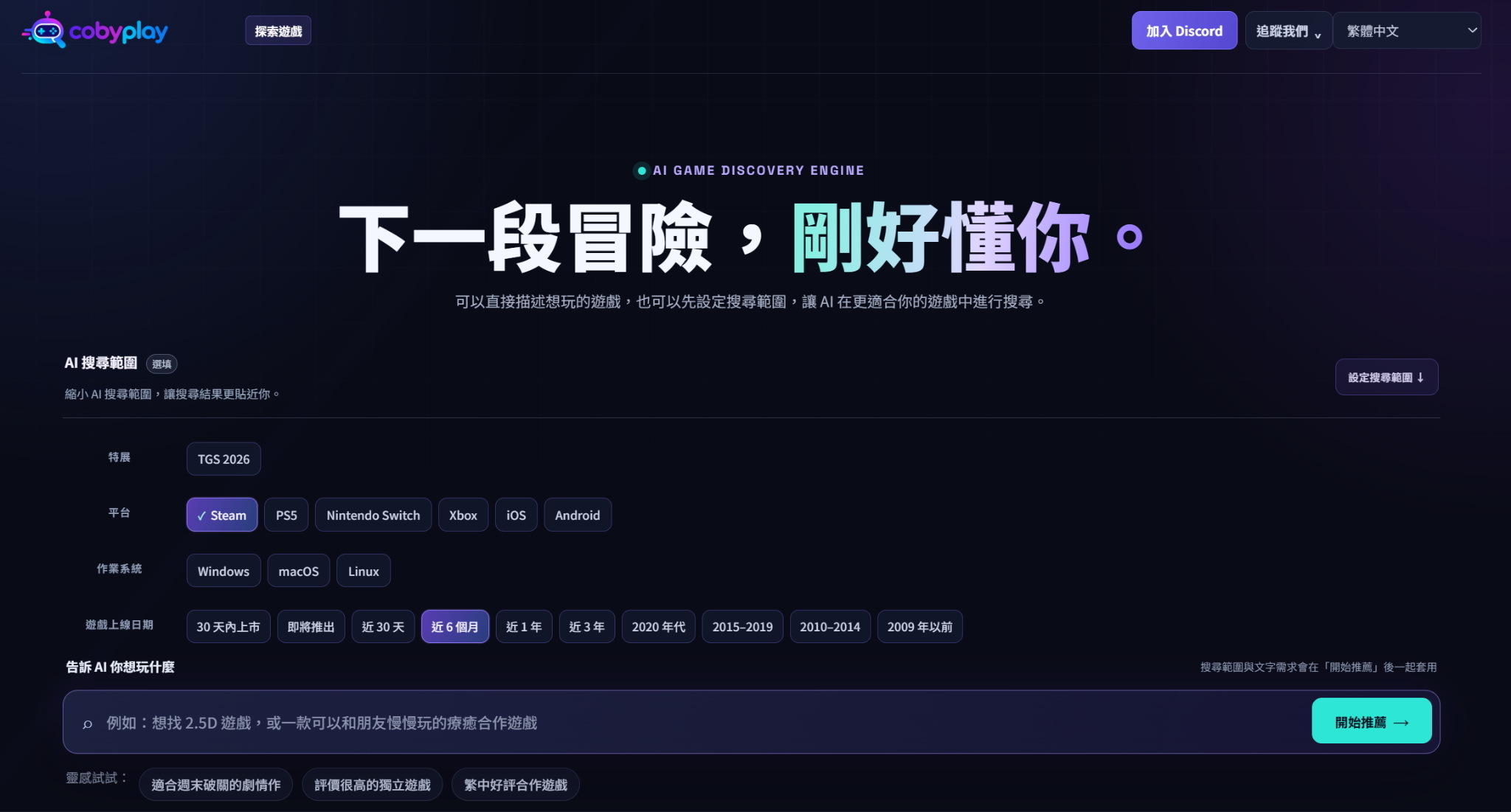This screenshot has width=1511, height=812.
Task: Try the 評價很高的獨立遊戲 suggestion
Action: [x=372, y=785]
